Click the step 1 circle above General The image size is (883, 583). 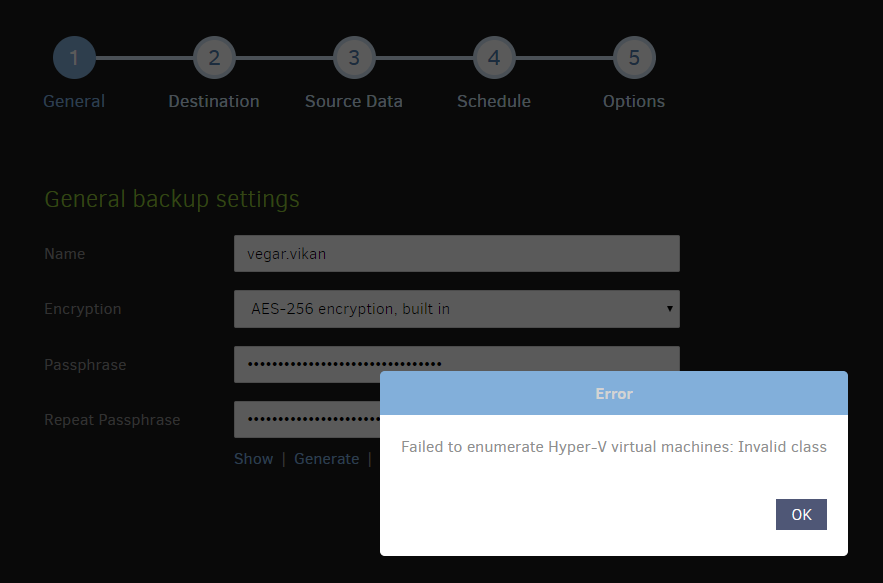(74, 57)
